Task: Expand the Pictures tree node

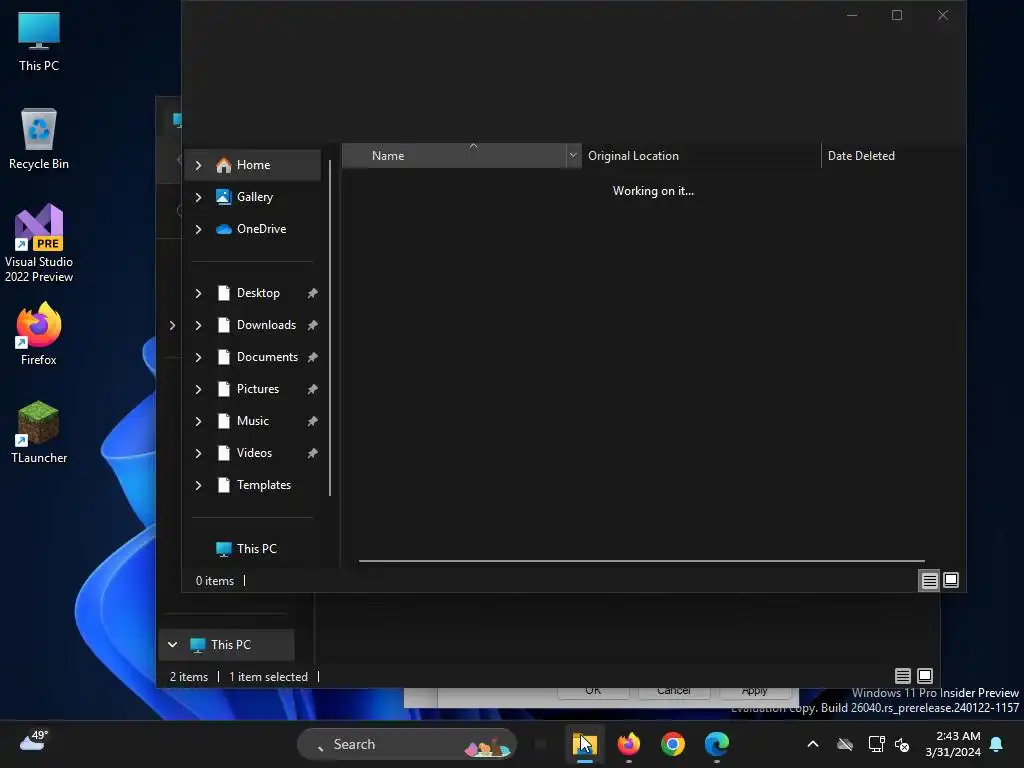Action: coord(199,389)
